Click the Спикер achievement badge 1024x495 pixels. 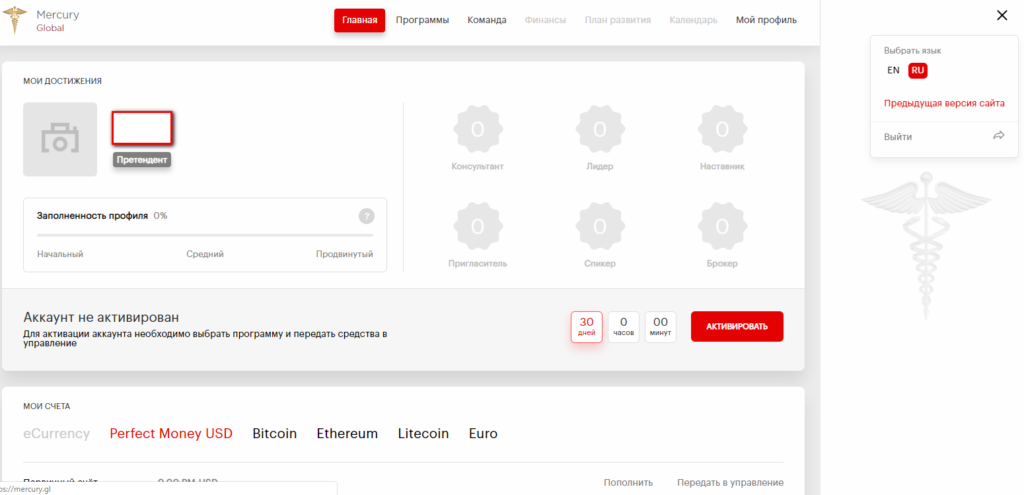(x=600, y=227)
